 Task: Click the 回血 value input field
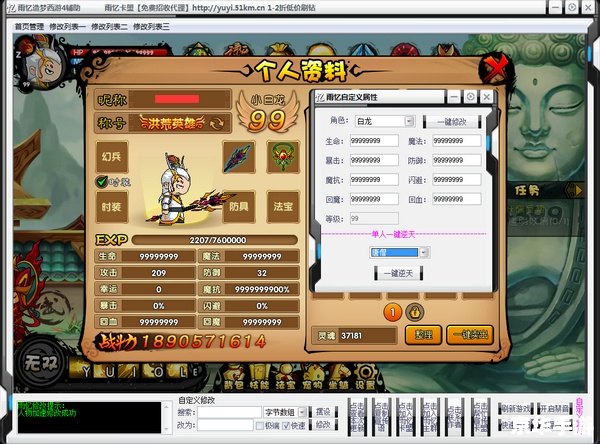(457, 199)
